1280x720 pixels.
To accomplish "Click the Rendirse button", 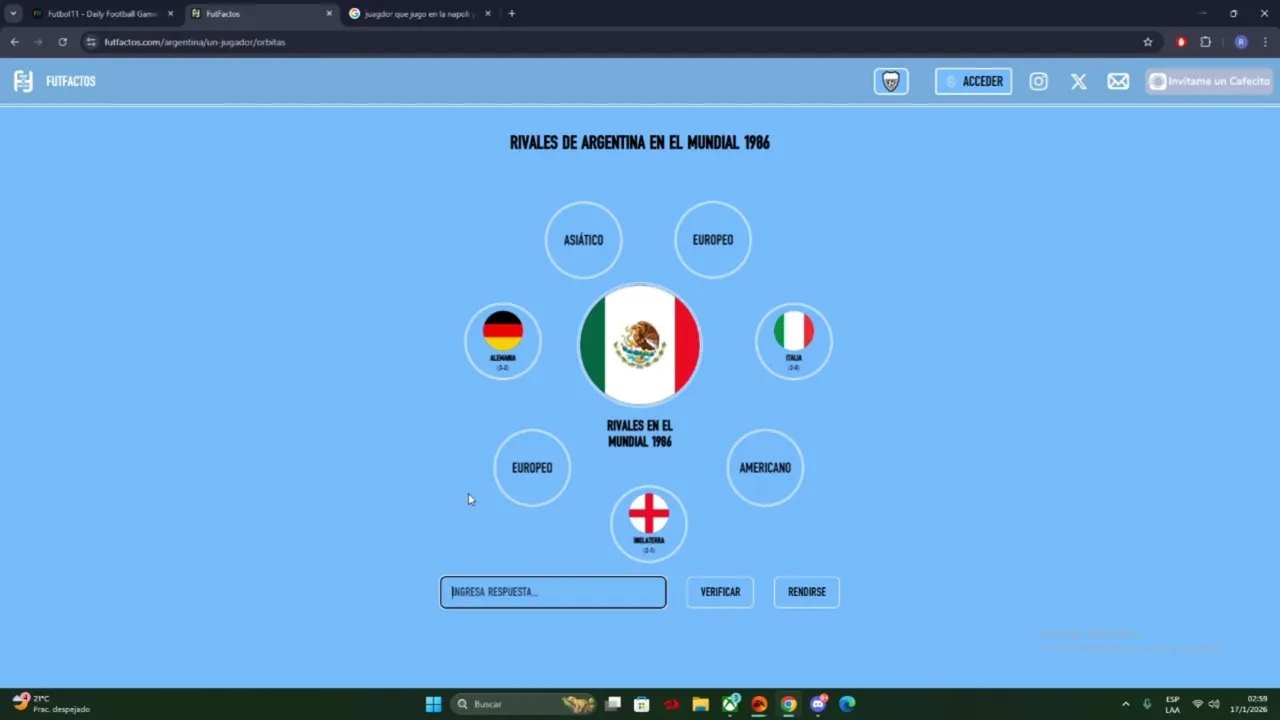I will tap(807, 592).
